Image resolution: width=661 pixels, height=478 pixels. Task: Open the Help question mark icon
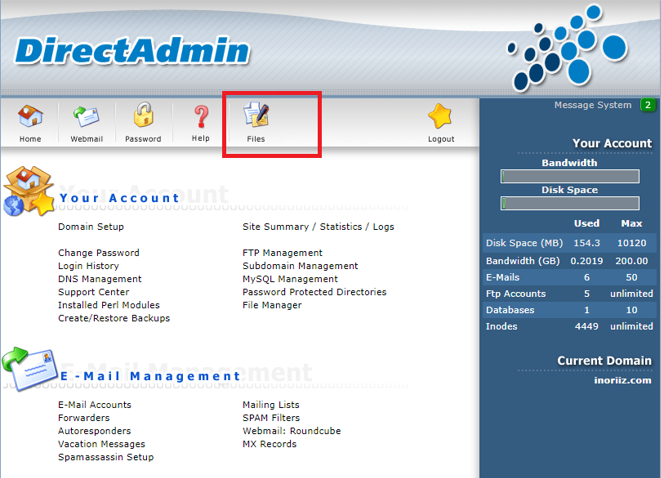click(201, 116)
